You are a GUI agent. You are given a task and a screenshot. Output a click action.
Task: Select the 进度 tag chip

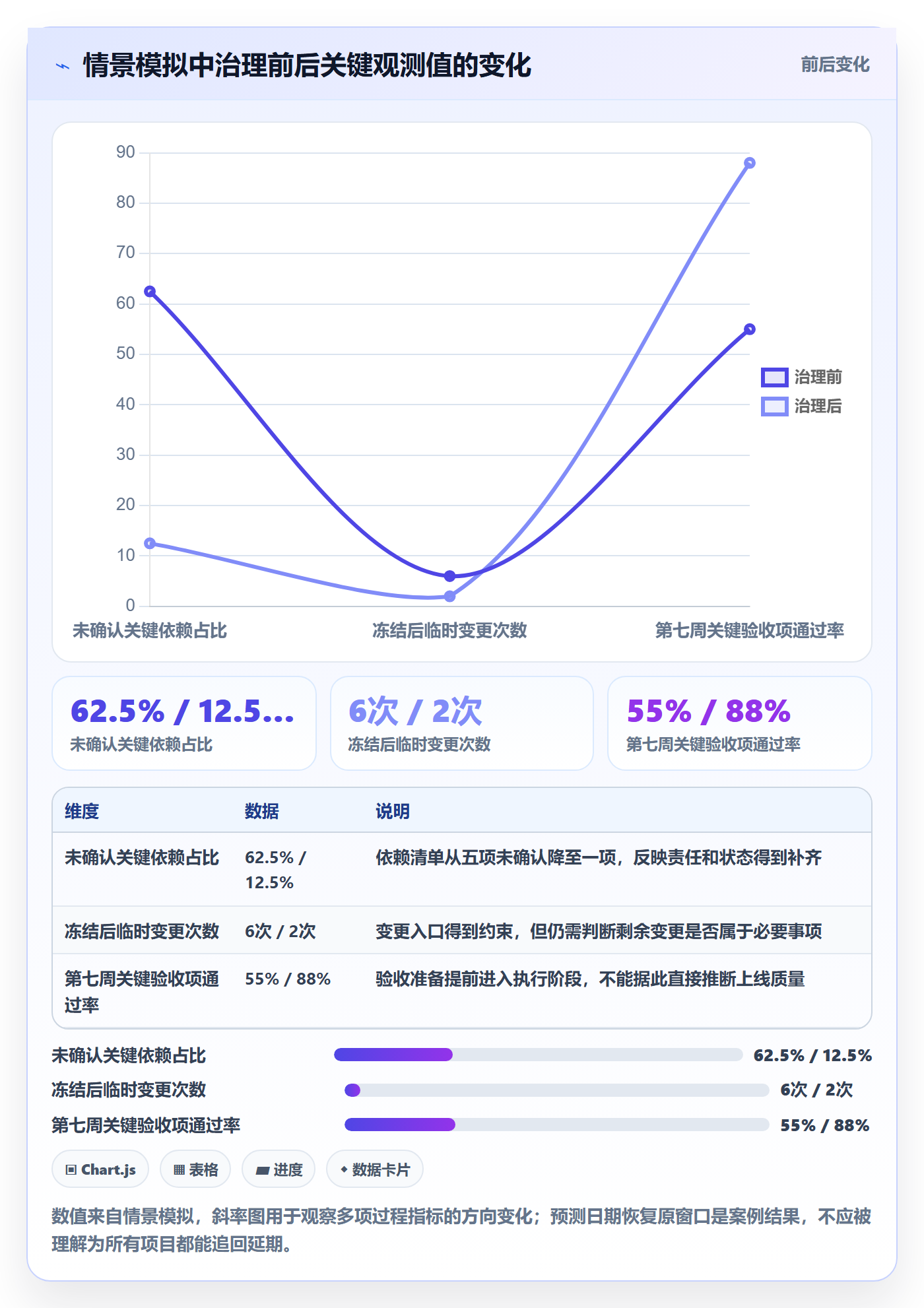[279, 1169]
